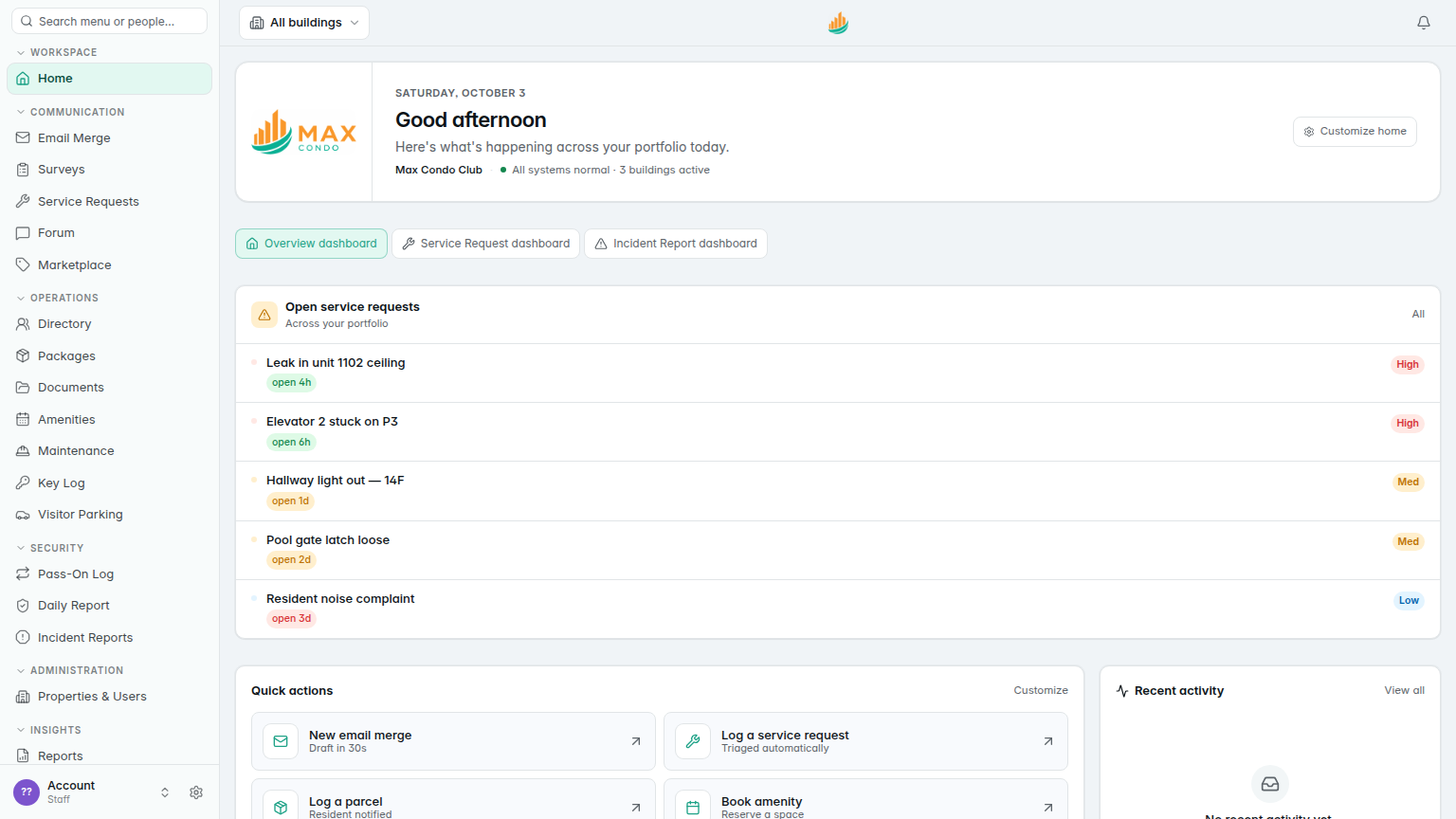Collapse the Security sidebar section
The width and height of the screenshot is (1456, 819).
click(50, 548)
